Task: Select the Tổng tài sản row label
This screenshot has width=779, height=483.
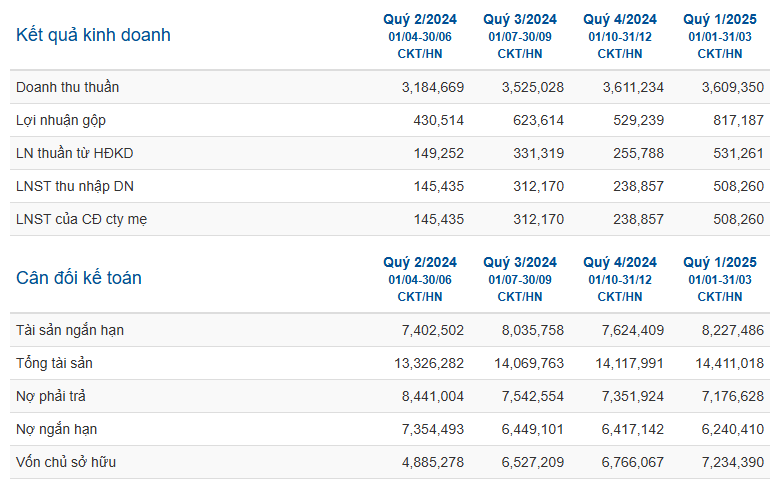Action: pos(55,363)
